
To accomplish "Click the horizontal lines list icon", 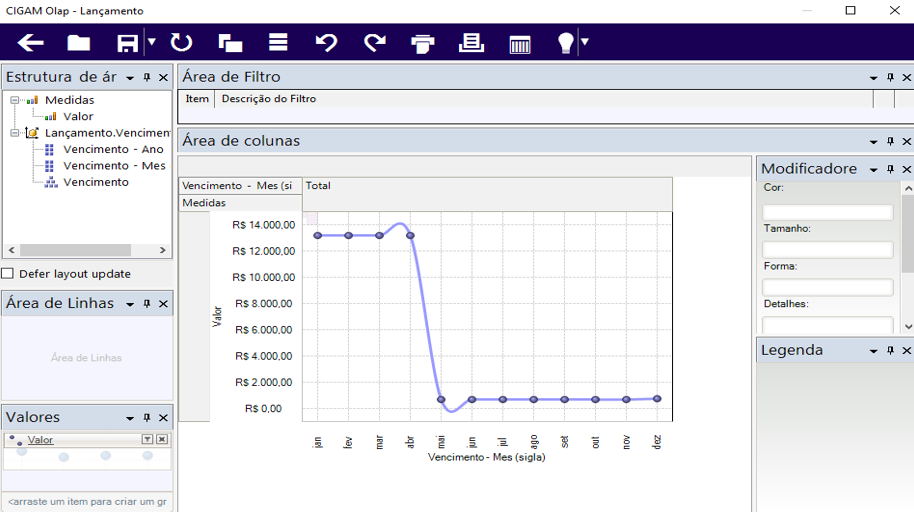I will pyautogui.click(x=278, y=42).
